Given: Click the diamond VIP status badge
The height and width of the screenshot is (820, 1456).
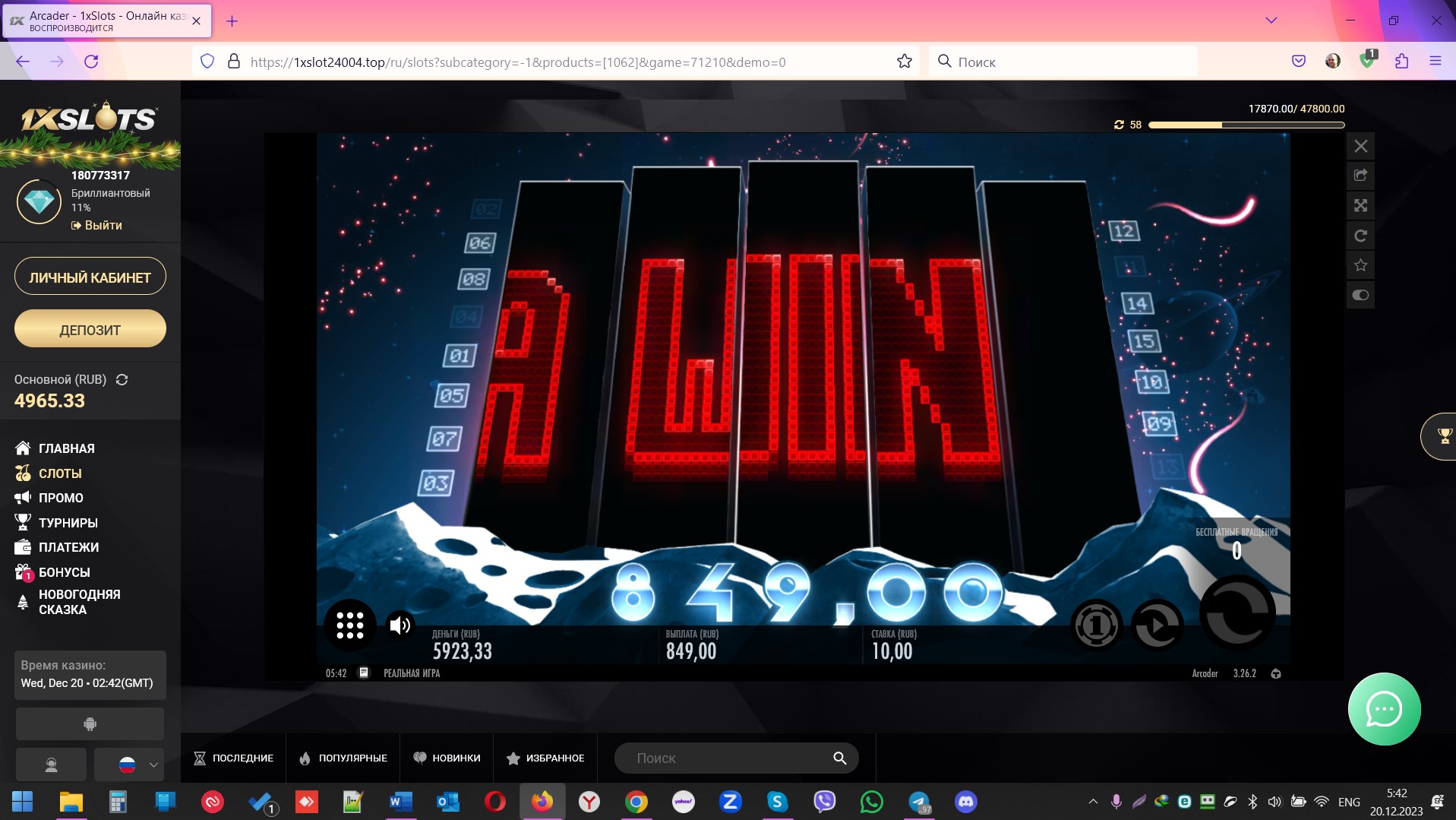Looking at the screenshot, I should (39, 201).
